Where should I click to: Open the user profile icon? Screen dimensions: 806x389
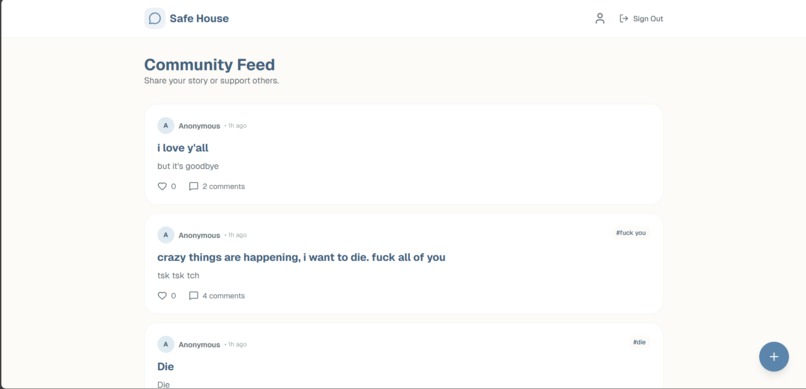[x=599, y=18]
